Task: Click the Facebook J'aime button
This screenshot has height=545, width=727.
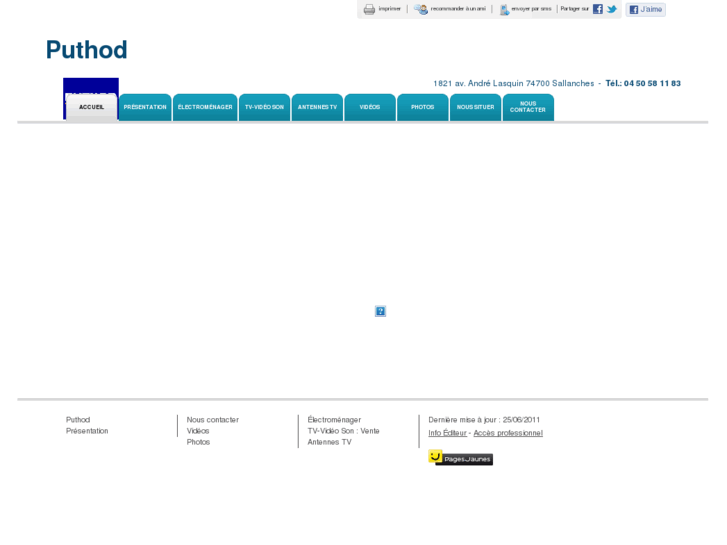Action: pyautogui.click(x=645, y=9)
